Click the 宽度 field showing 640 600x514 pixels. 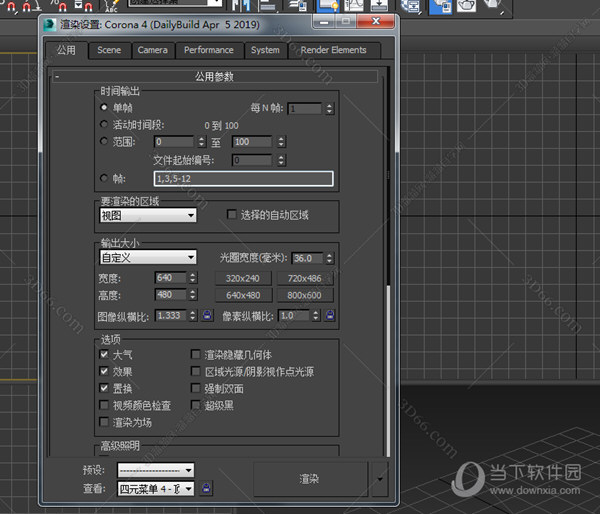tap(171, 278)
